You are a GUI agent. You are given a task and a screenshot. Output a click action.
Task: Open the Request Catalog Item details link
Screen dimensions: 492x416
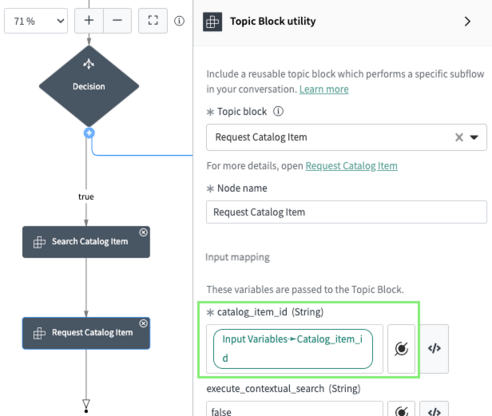(x=351, y=166)
